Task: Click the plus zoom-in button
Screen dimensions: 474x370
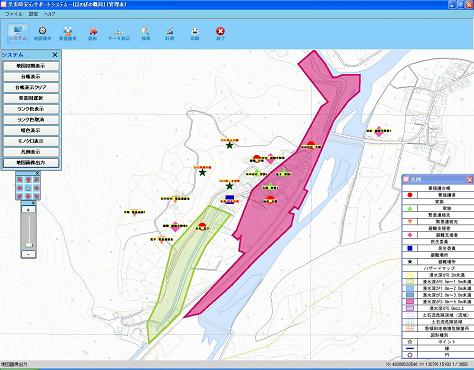Action: click(28, 210)
